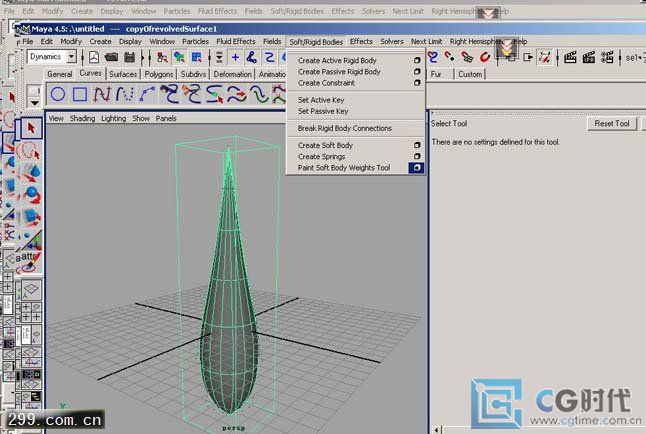
Task: Click the Attach Curves shelf icon
Action: 169,94
